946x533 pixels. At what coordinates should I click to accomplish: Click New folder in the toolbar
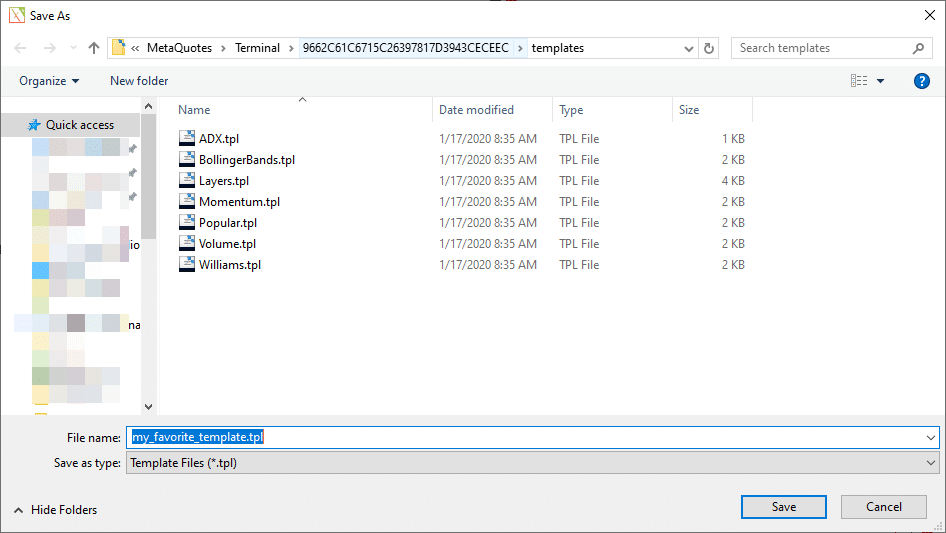(139, 81)
